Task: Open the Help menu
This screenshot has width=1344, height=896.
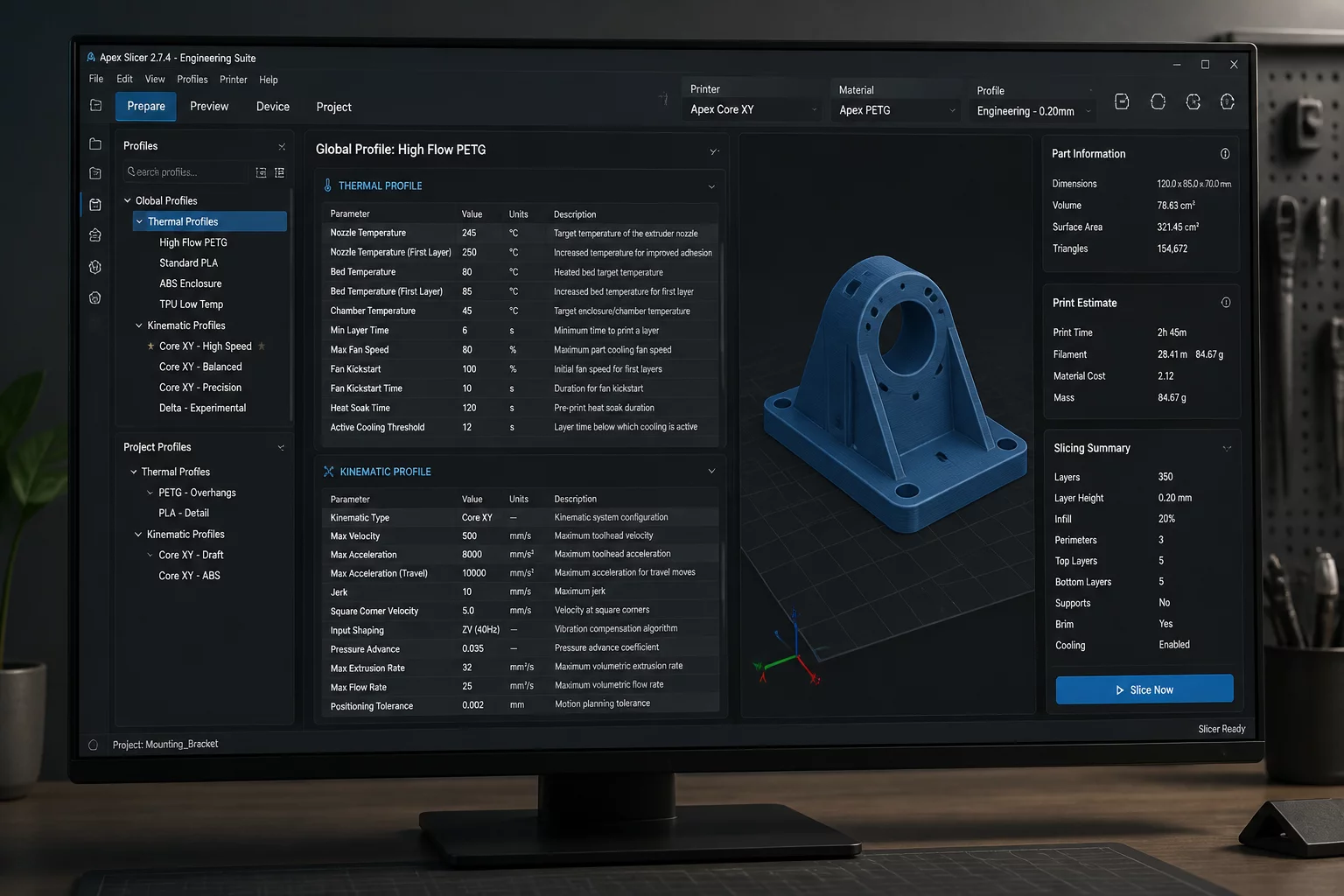Action: pos(269,80)
